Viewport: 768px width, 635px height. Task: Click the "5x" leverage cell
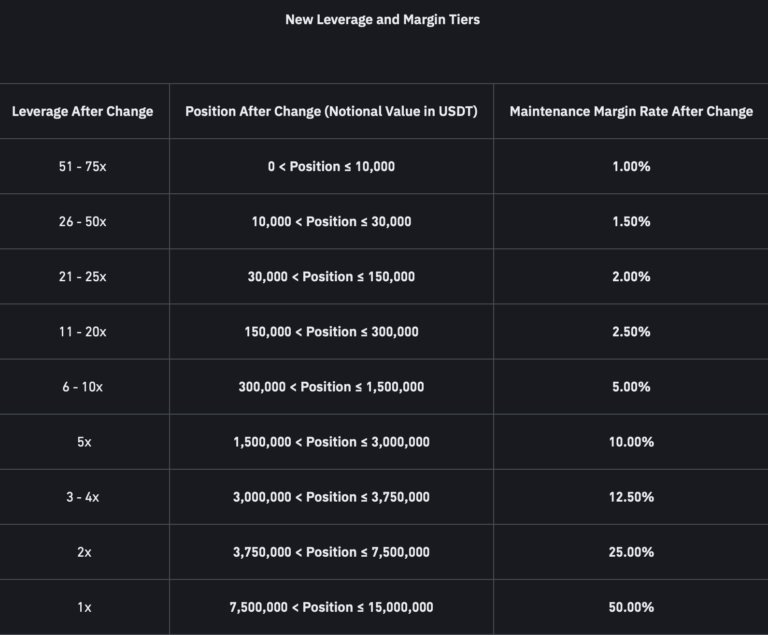coord(83,441)
